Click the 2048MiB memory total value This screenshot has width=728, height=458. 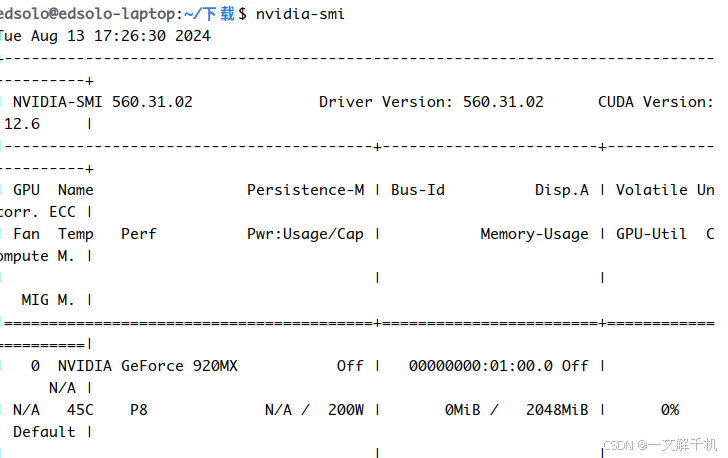[x=556, y=410]
